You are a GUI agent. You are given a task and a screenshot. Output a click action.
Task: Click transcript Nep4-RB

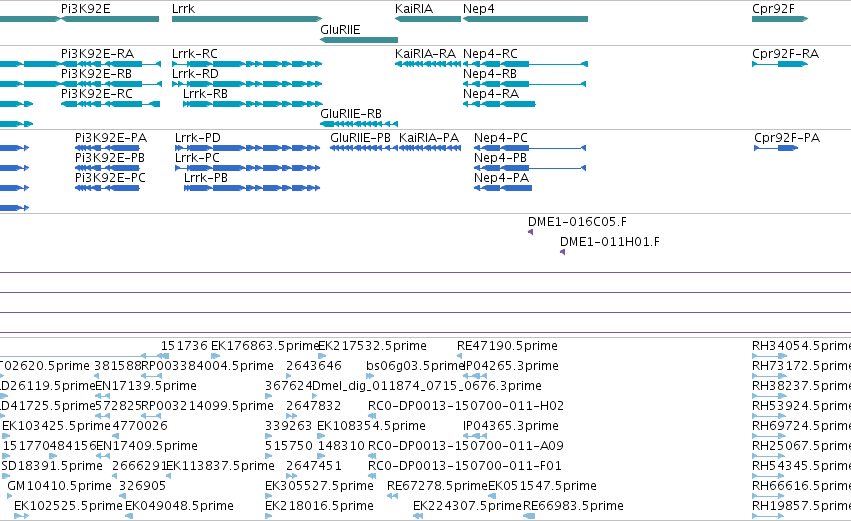point(524,84)
